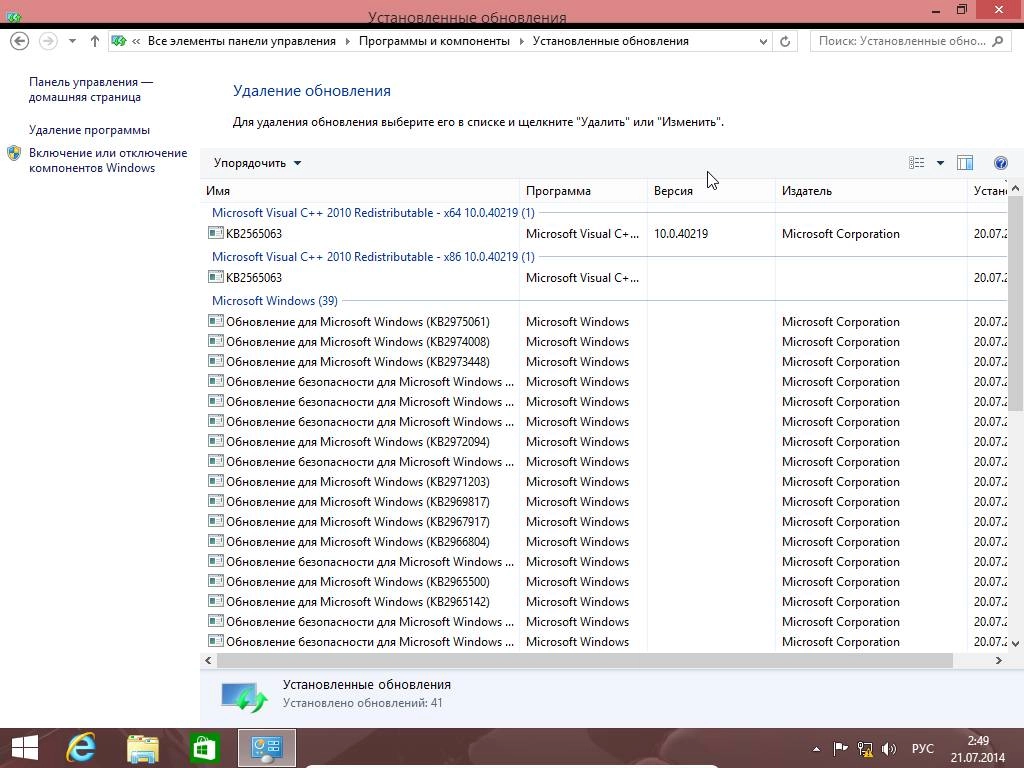Screen dimensions: 1024x768
Task: Open Action Center flag icon
Action: point(840,748)
